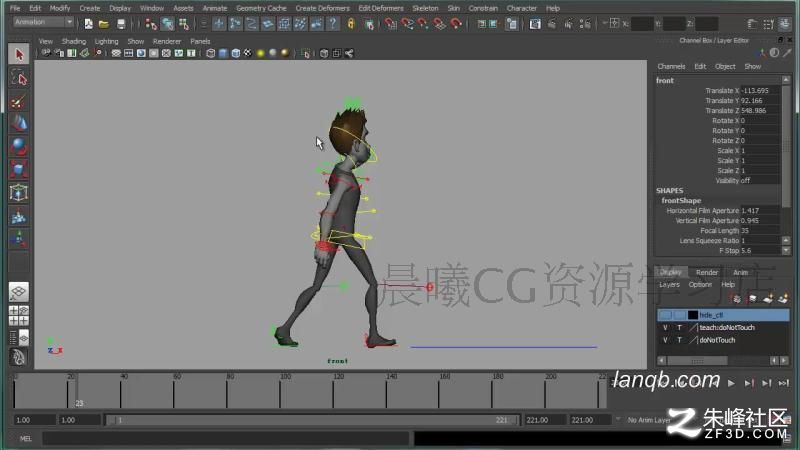Click the Snap to points magnet
Viewport: 800px width, 450px height.
pyautogui.click(x=423, y=23)
